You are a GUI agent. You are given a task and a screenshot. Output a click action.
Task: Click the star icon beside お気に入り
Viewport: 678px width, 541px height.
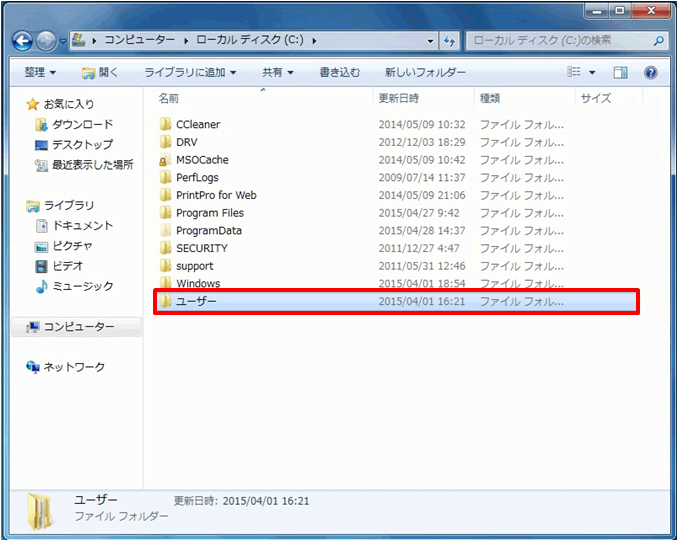32,104
